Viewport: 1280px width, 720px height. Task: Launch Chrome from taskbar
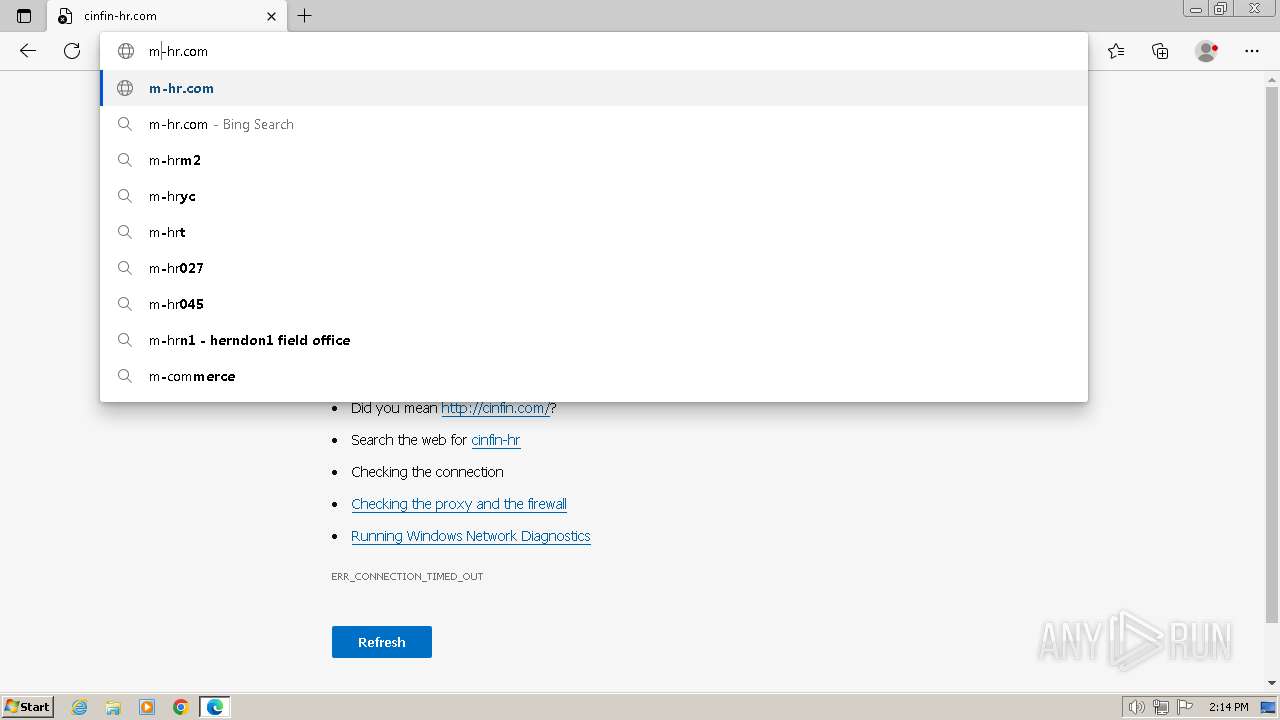click(181, 707)
